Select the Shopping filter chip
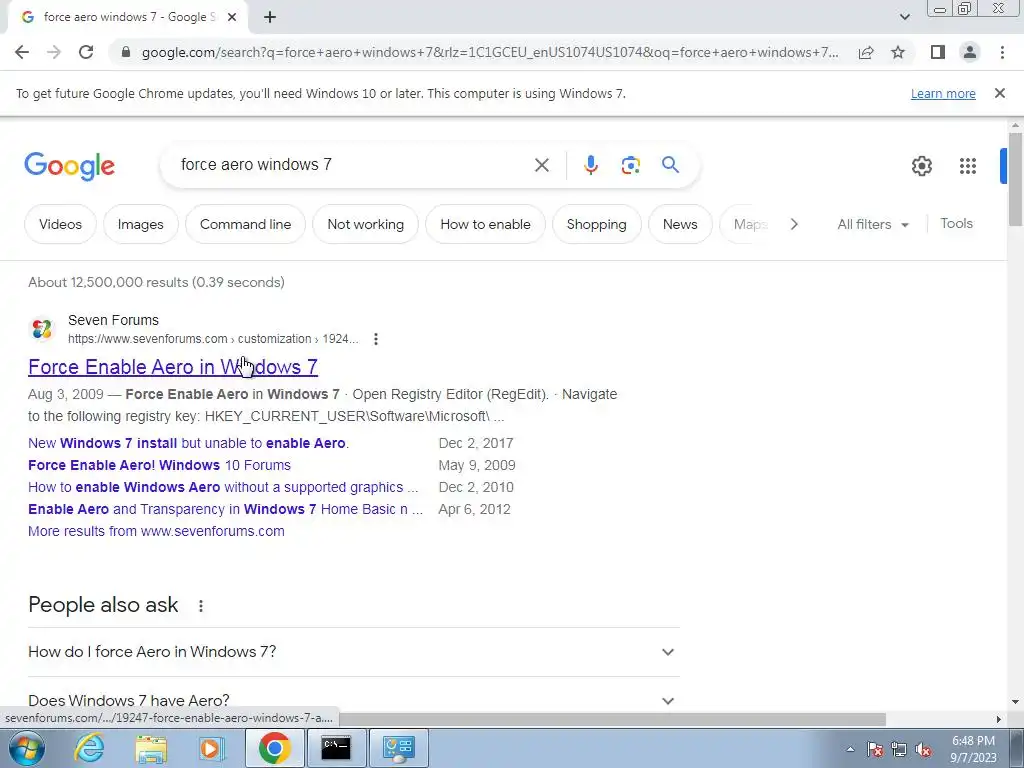1024x768 pixels. (x=596, y=224)
